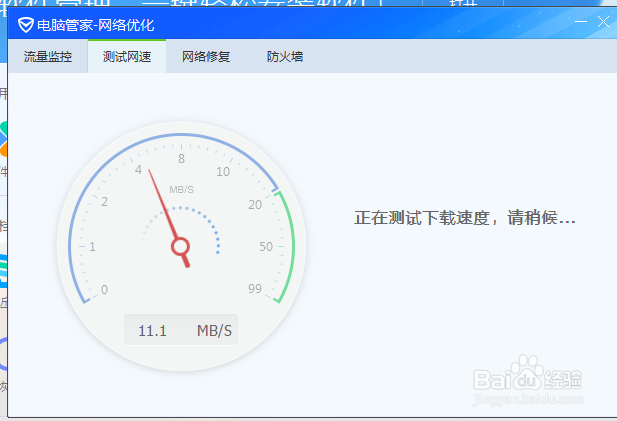Click the 99 mark on gauge
The height and width of the screenshot is (421, 617).
coord(255,288)
